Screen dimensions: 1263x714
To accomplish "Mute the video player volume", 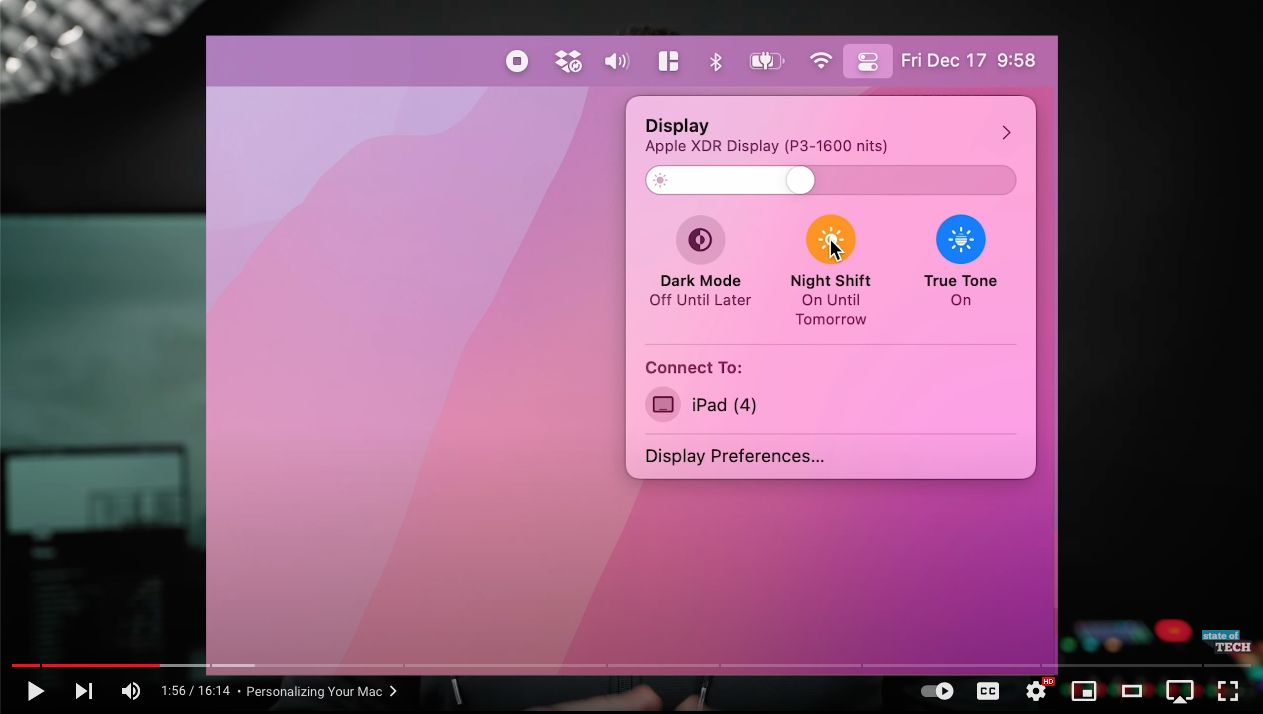I will pos(131,691).
